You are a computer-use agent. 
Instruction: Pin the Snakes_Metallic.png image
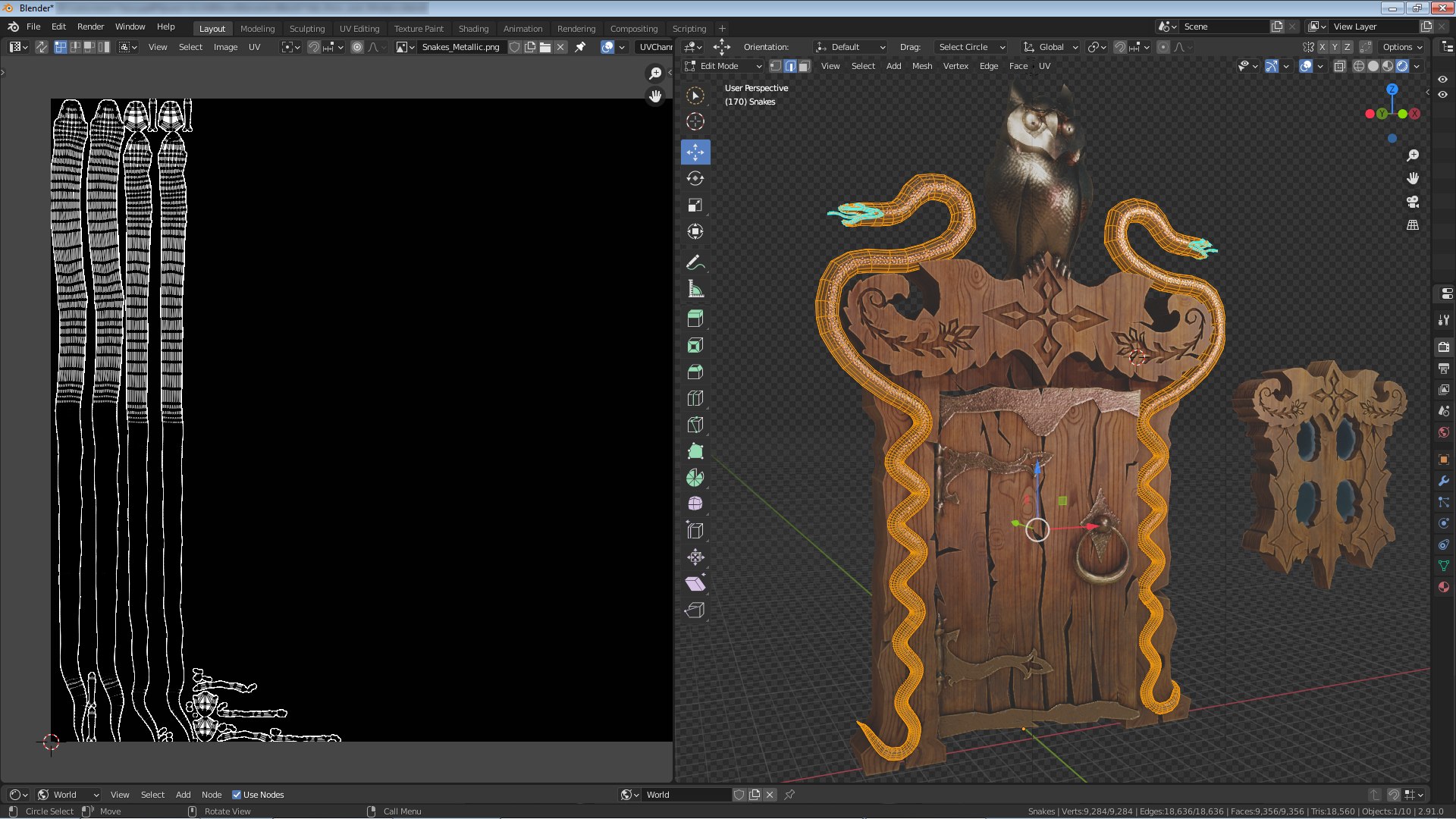coord(580,47)
